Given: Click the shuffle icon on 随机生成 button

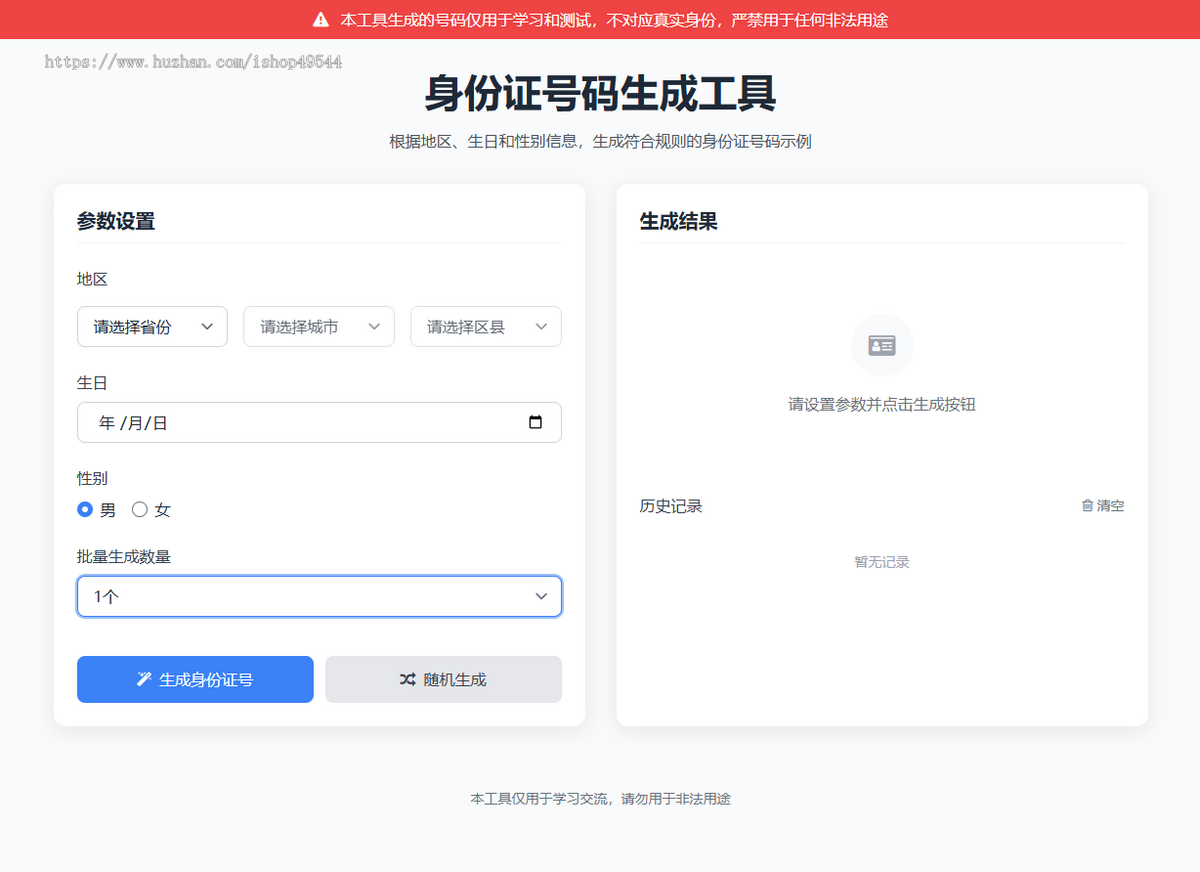Looking at the screenshot, I should 407,679.
